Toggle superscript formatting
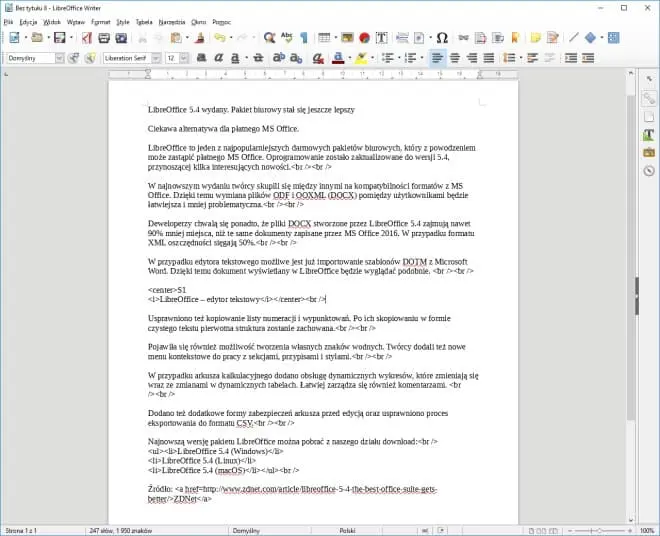This screenshot has height=536, width=660. (279, 58)
